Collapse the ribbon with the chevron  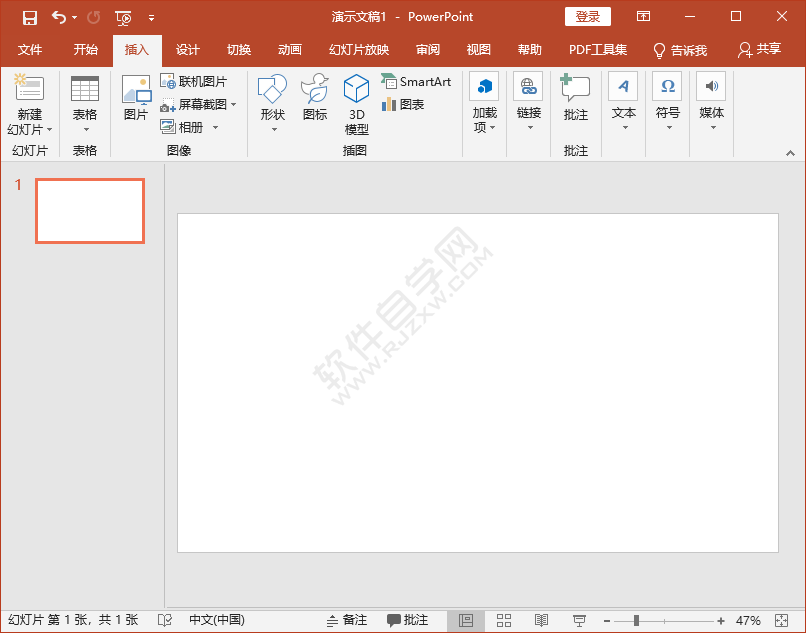tap(789, 152)
